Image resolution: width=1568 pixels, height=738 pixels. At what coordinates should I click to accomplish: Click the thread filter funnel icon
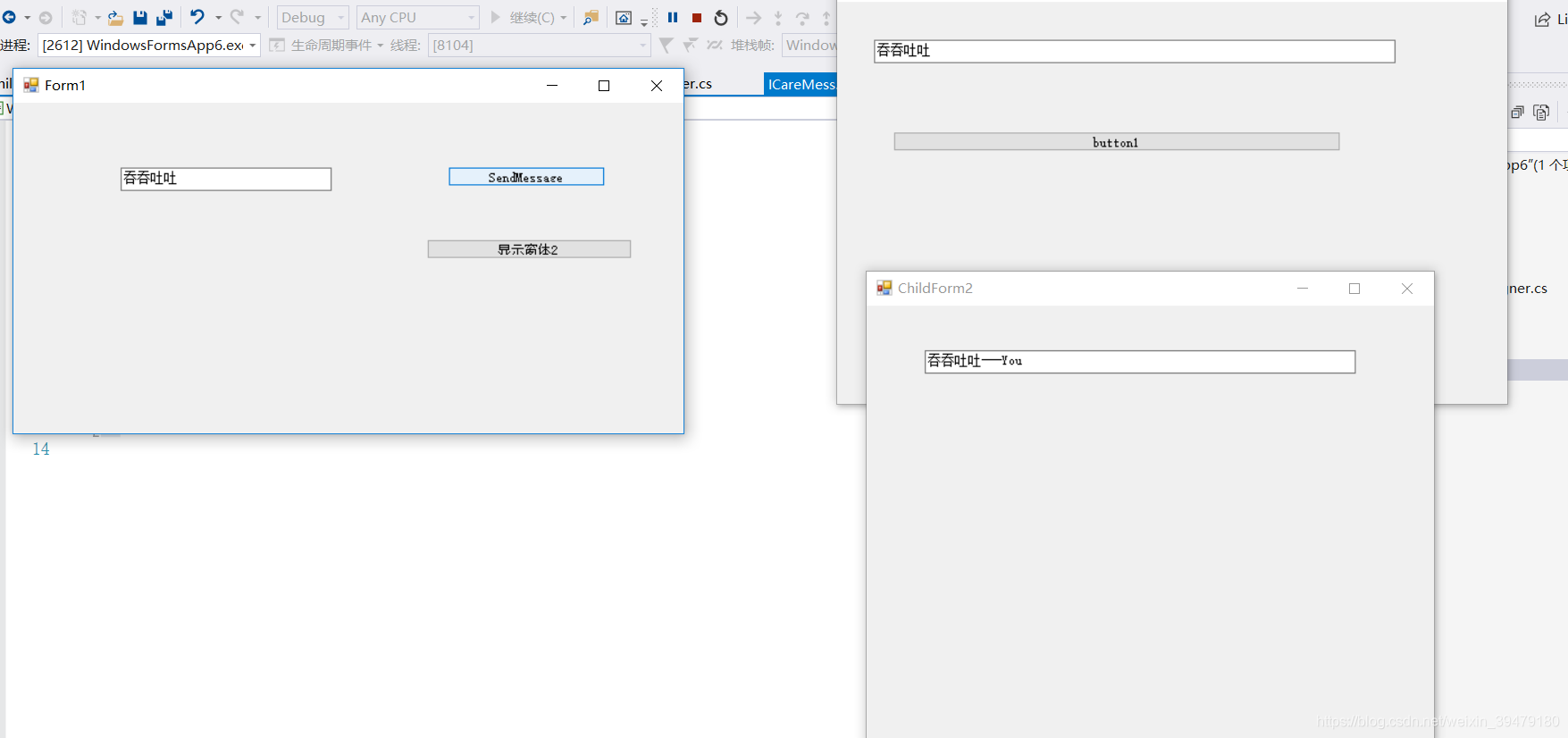pyautogui.click(x=666, y=45)
